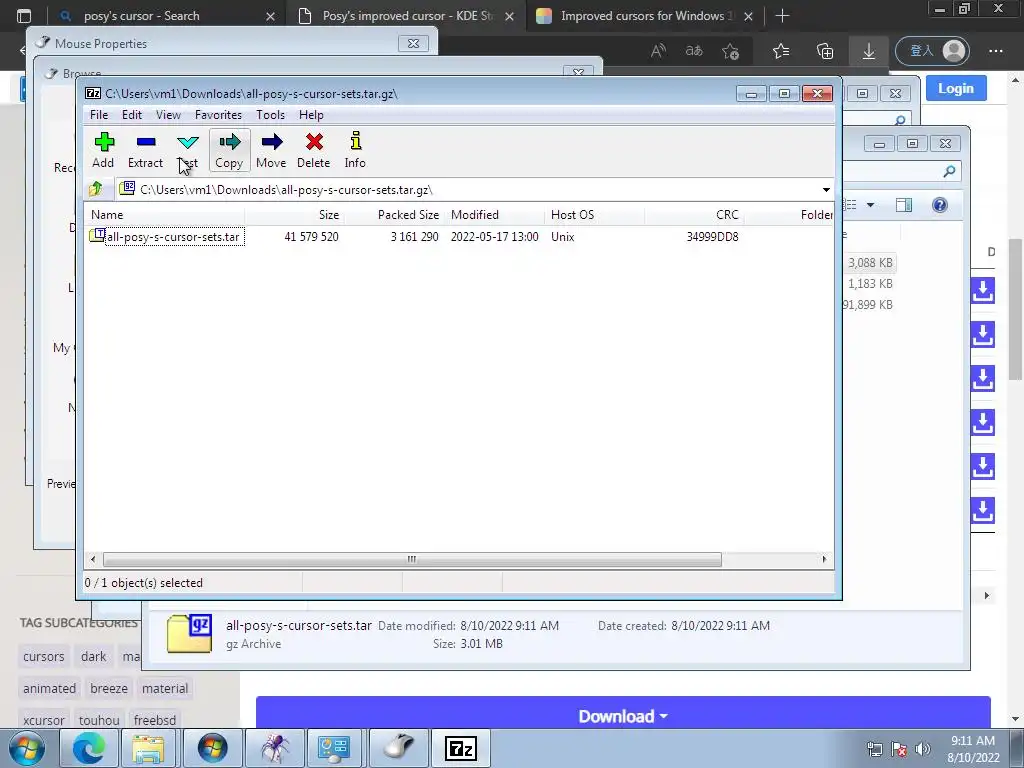Click the Move arrow toolbar icon
This screenshot has height=768, width=1024.
pos(271,150)
